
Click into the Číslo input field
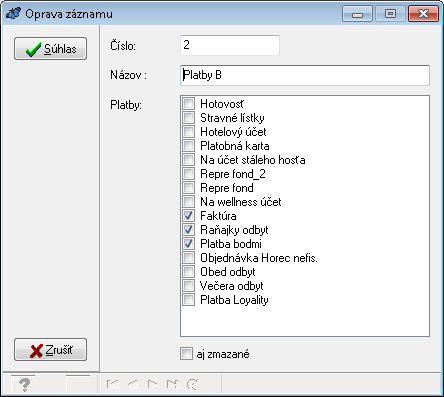point(230,45)
